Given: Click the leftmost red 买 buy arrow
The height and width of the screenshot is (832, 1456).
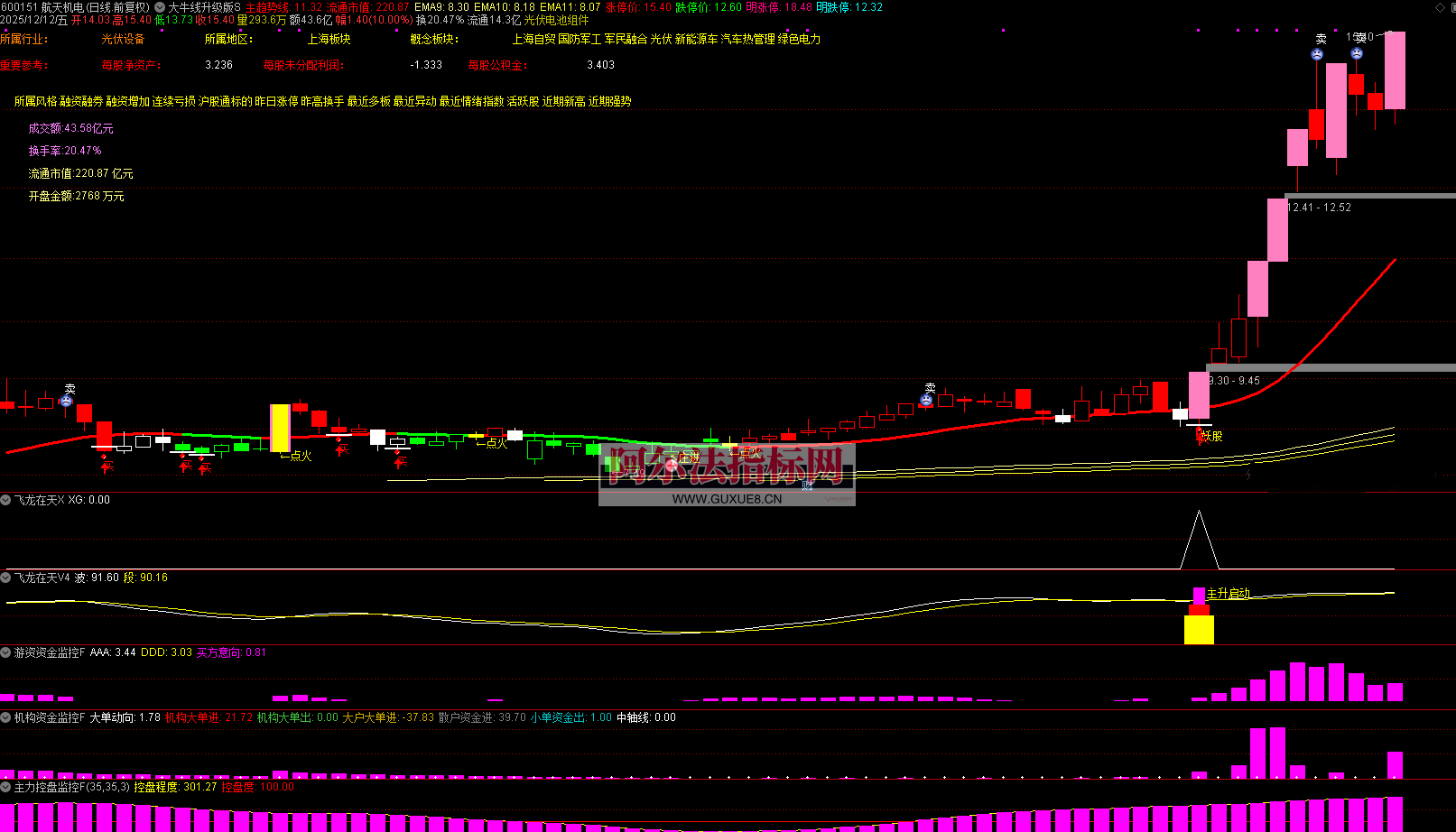Looking at the screenshot, I should [x=107, y=465].
